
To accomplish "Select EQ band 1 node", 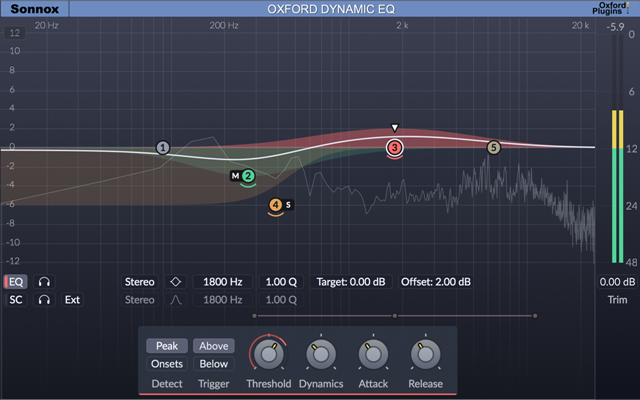I will click(163, 147).
